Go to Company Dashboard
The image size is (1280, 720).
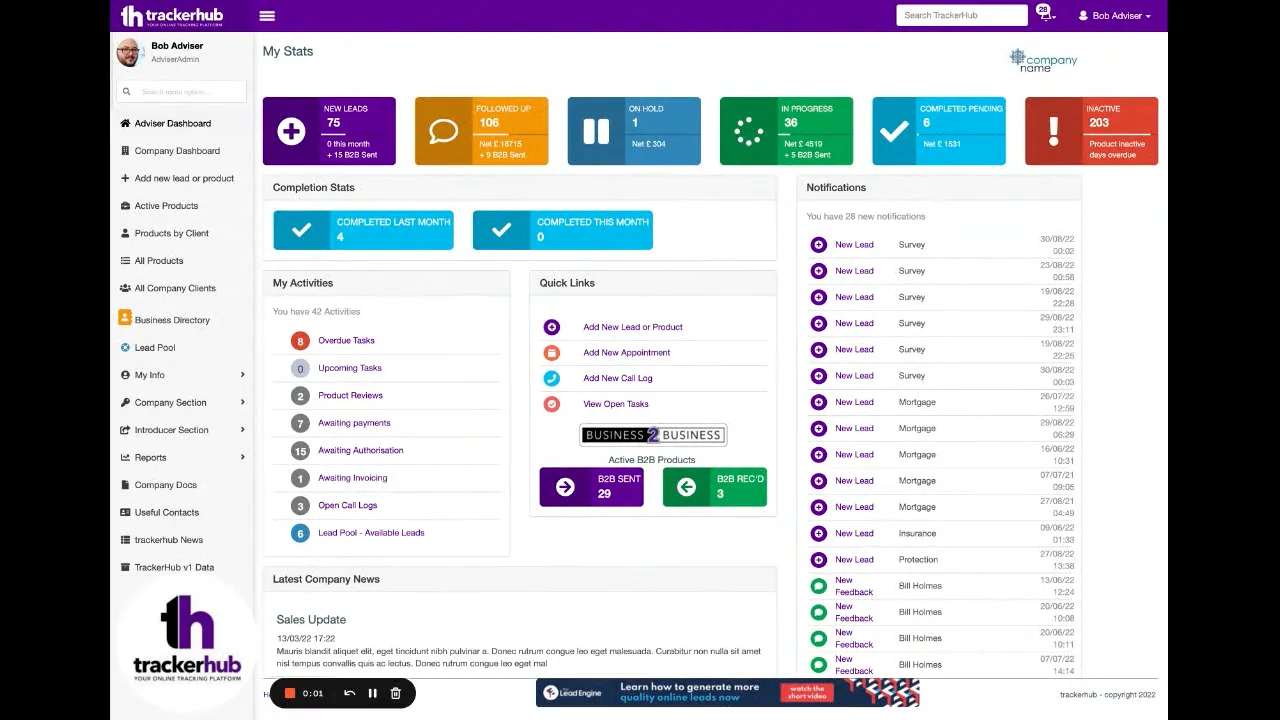[x=170, y=151]
